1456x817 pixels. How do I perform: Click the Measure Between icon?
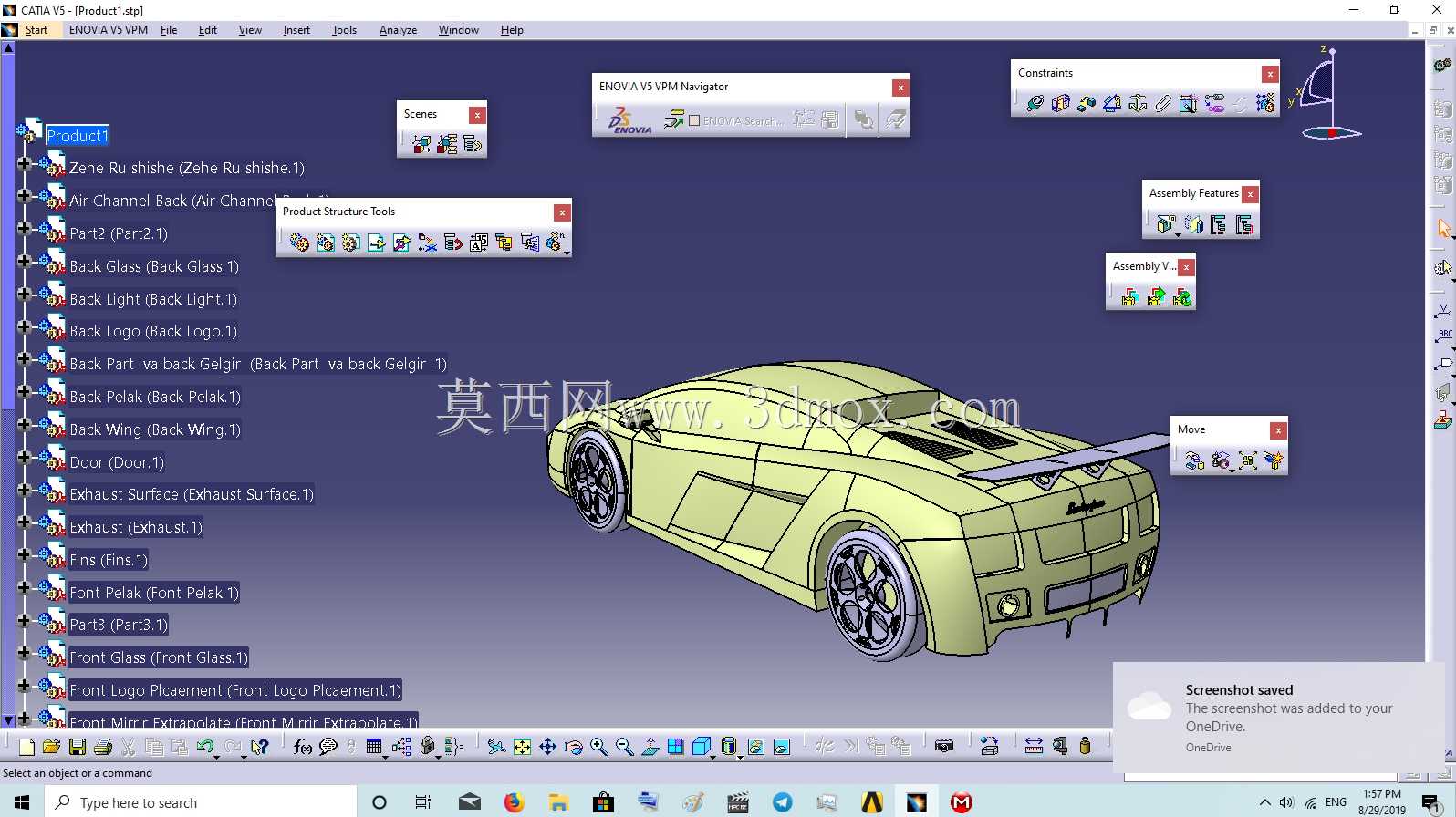1034,747
